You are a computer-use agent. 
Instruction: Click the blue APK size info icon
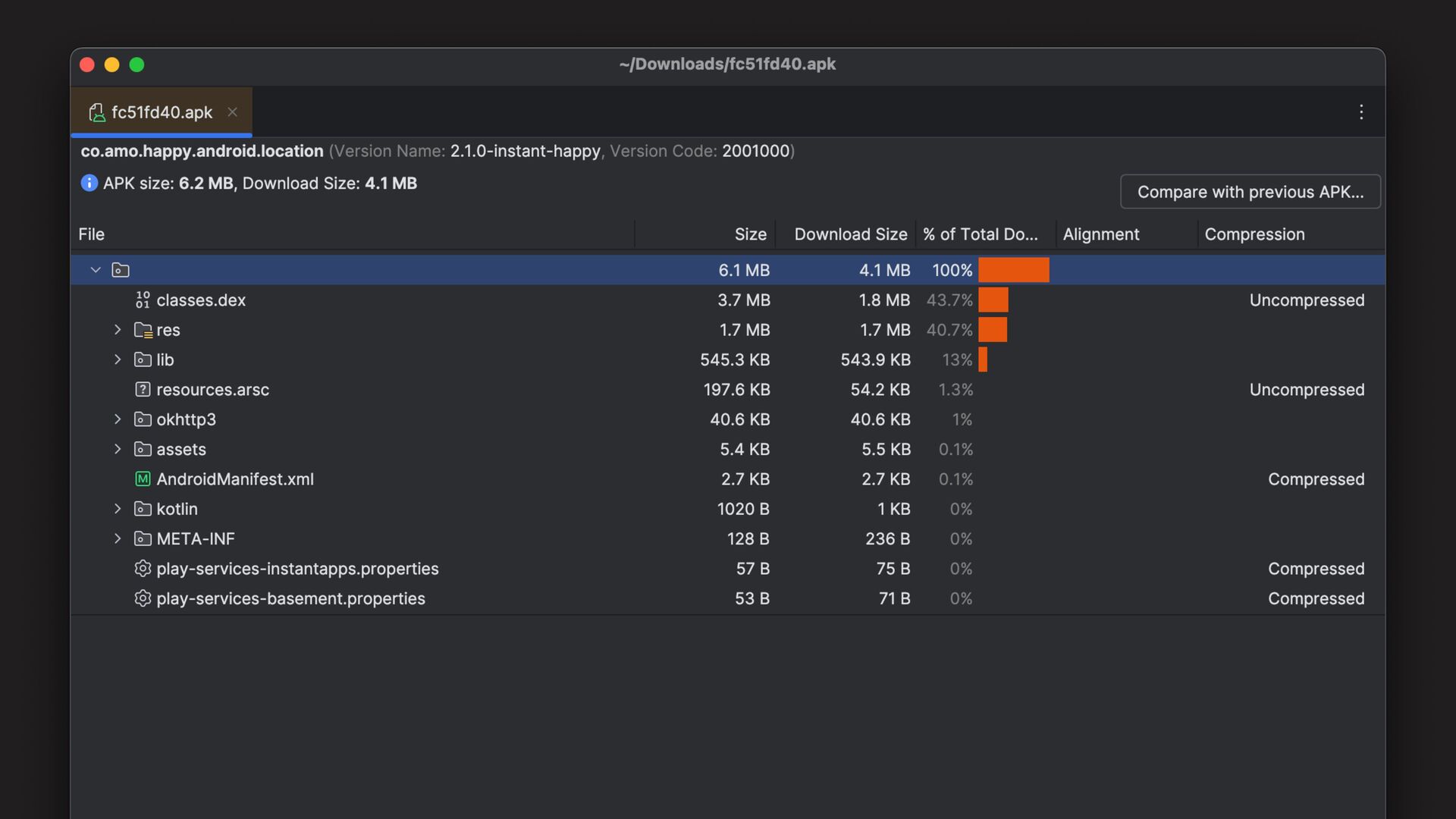89,184
